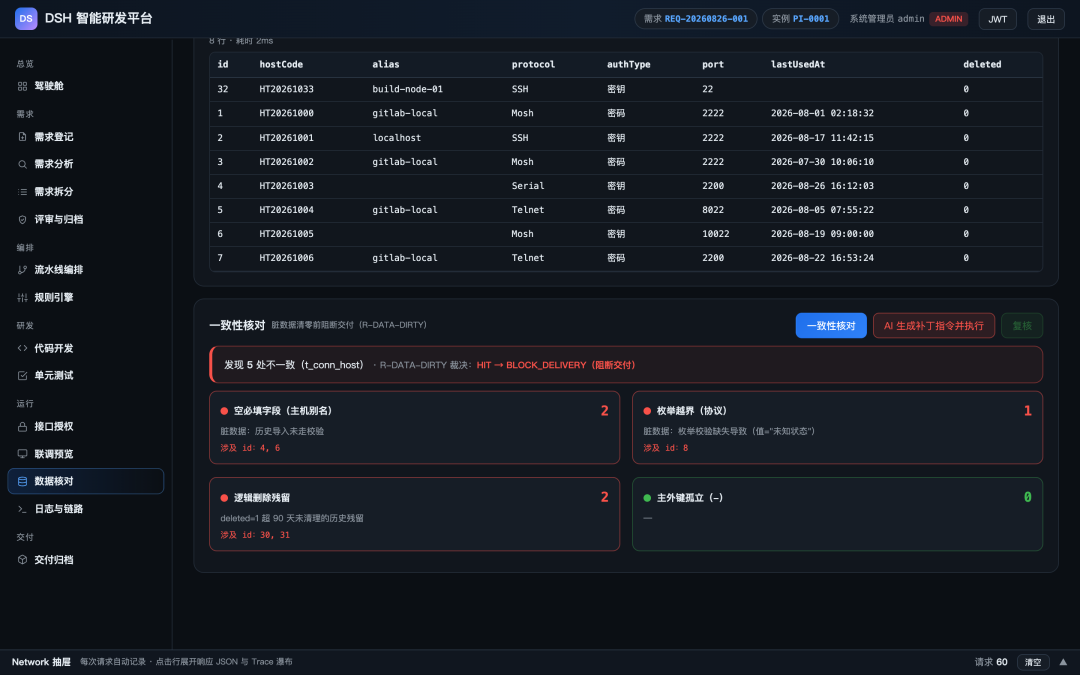Click the JWT button

click(x=997, y=19)
